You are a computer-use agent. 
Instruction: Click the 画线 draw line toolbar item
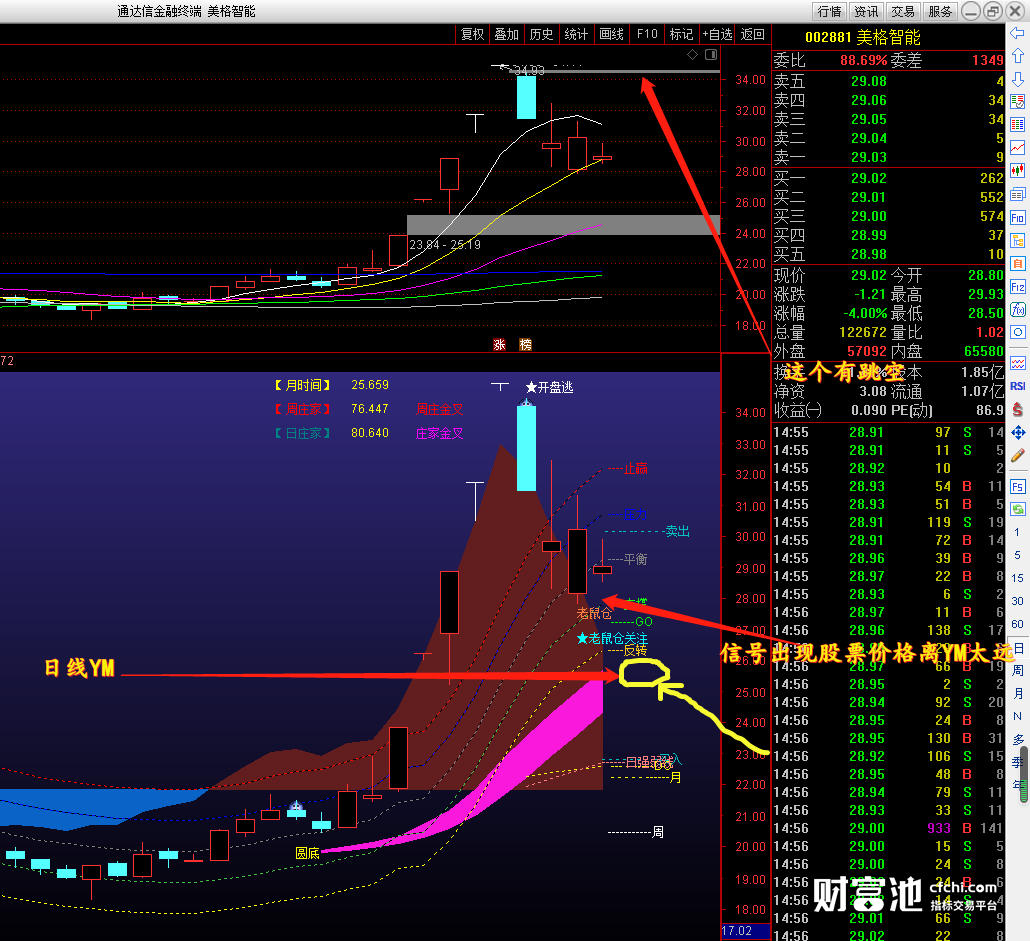pyautogui.click(x=611, y=34)
